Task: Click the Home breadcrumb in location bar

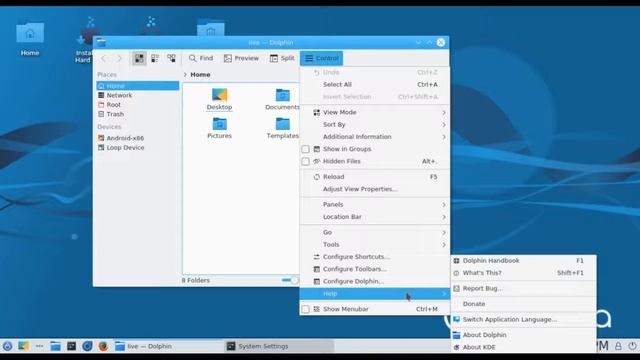Action: (200, 75)
